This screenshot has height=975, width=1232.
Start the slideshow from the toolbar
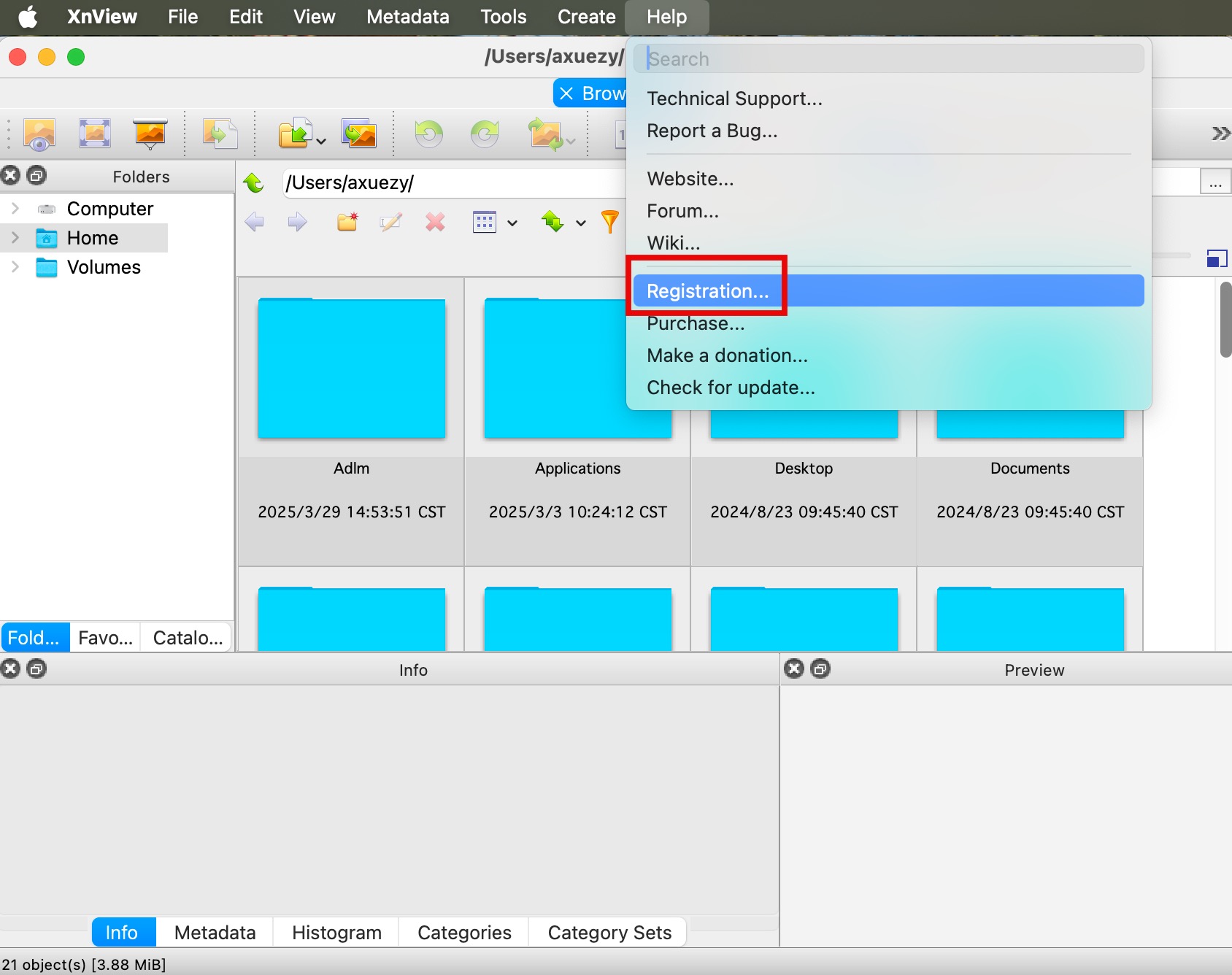coord(150,134)
